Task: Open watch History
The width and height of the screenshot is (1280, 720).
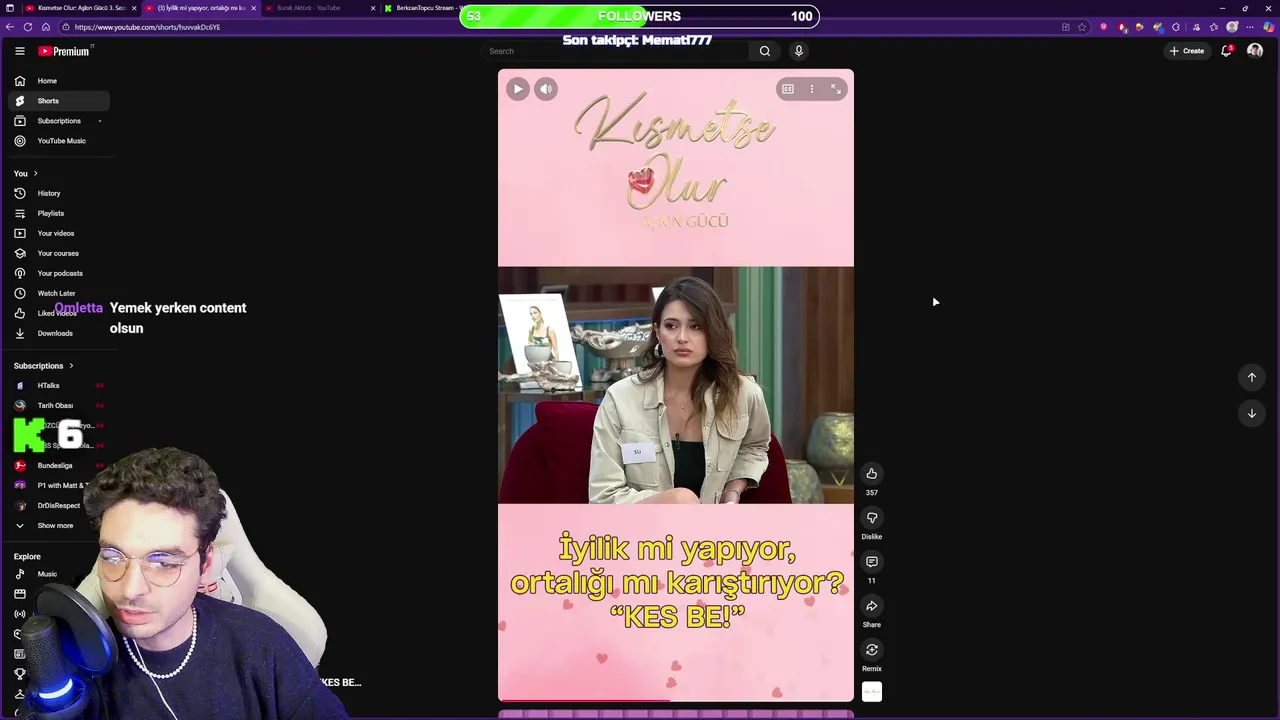Action: point(59,193)
